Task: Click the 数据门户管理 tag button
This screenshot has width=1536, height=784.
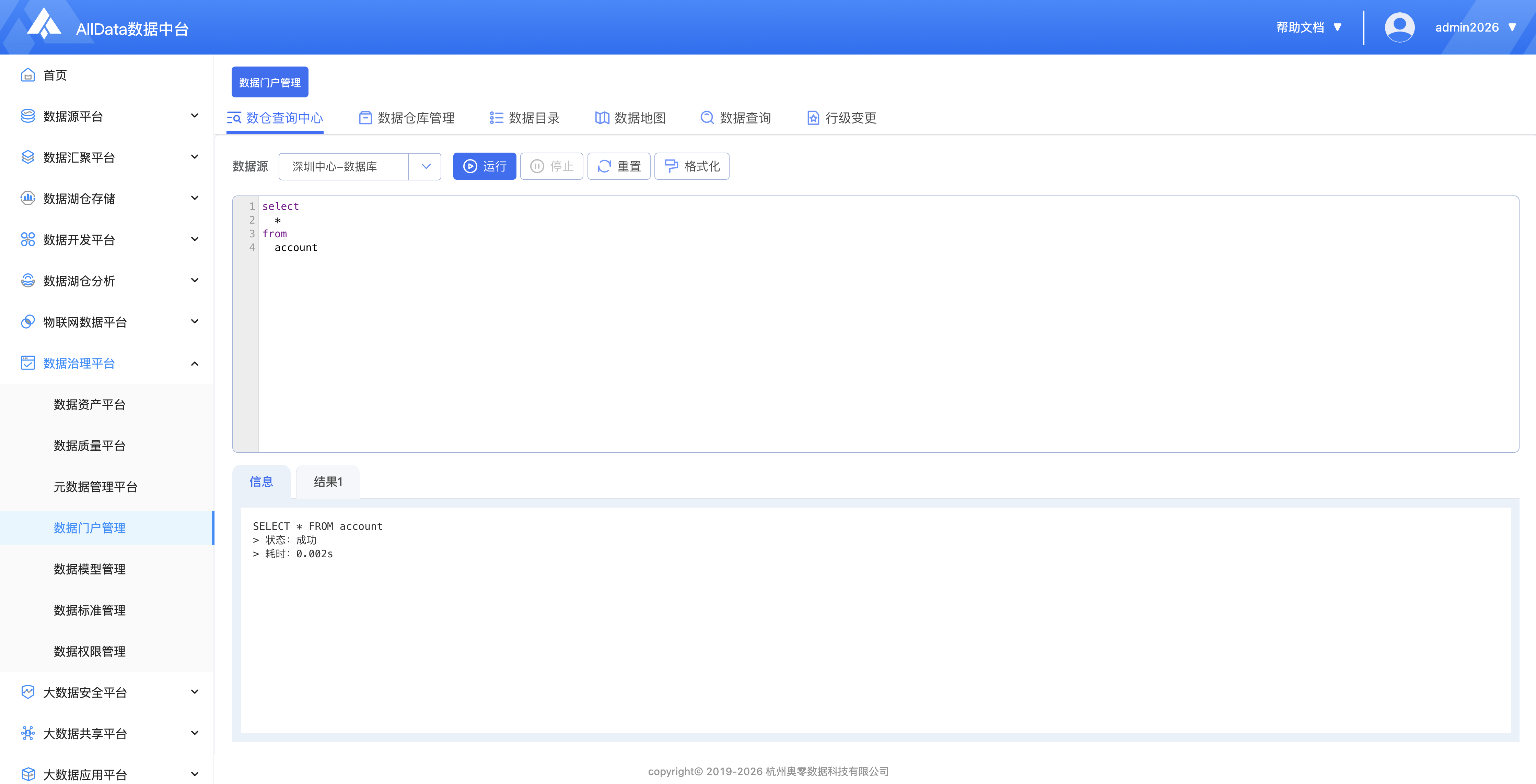Action: point(270,82)
